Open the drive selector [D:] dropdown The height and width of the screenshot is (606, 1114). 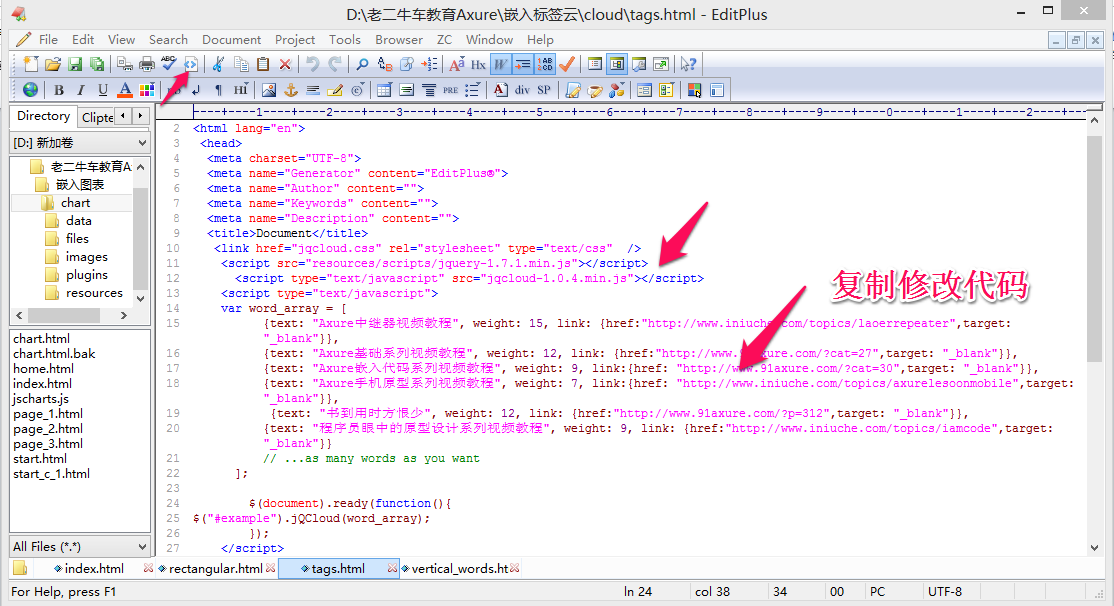80,143
